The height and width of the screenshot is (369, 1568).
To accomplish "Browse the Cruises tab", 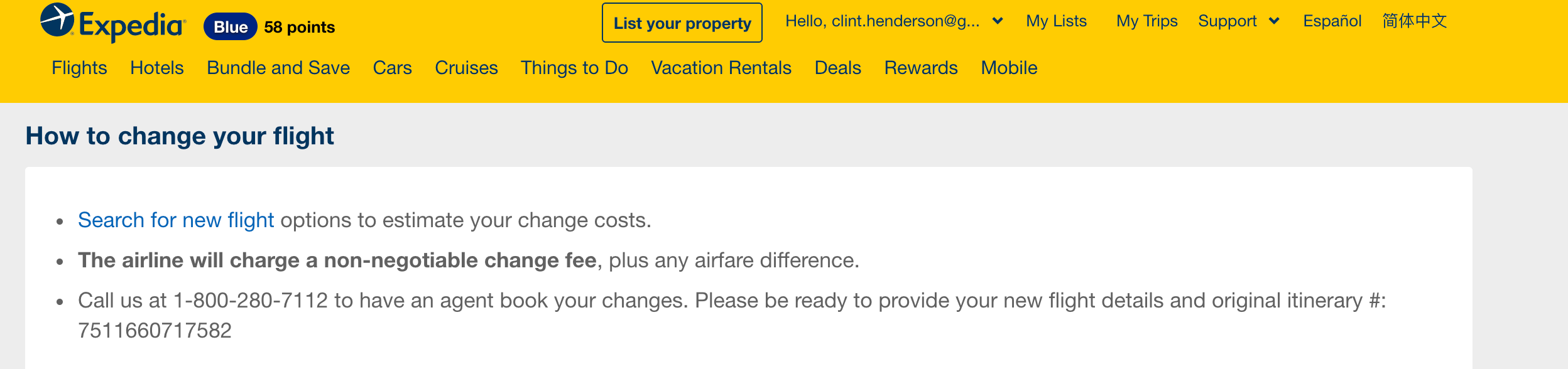I will [x=466, y=68].
